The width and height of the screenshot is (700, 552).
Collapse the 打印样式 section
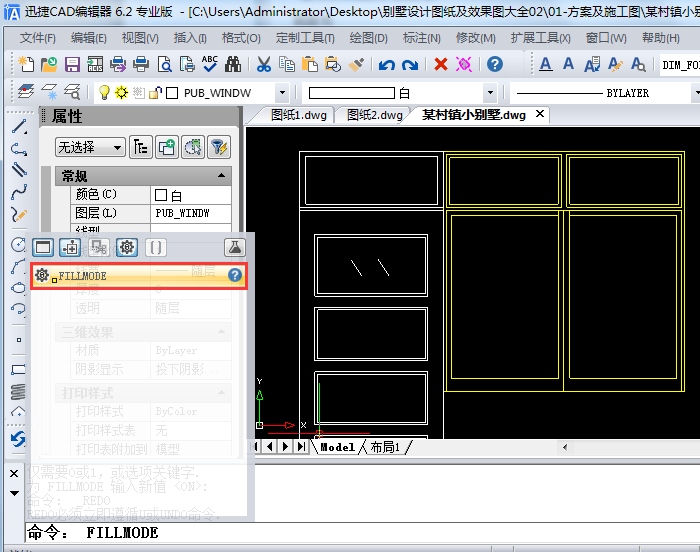(x=221, y=393)
